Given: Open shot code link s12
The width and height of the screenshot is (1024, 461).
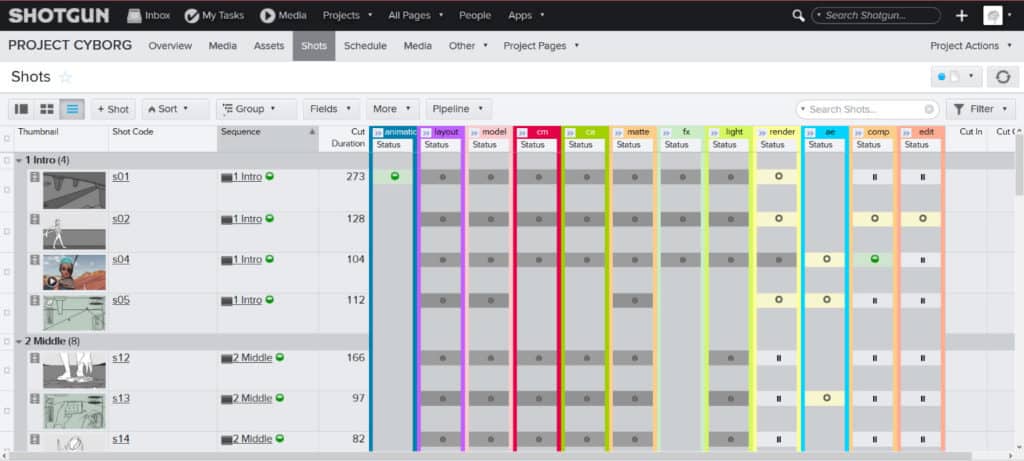Looking at the screenshot, I should [x=121, y=358].
